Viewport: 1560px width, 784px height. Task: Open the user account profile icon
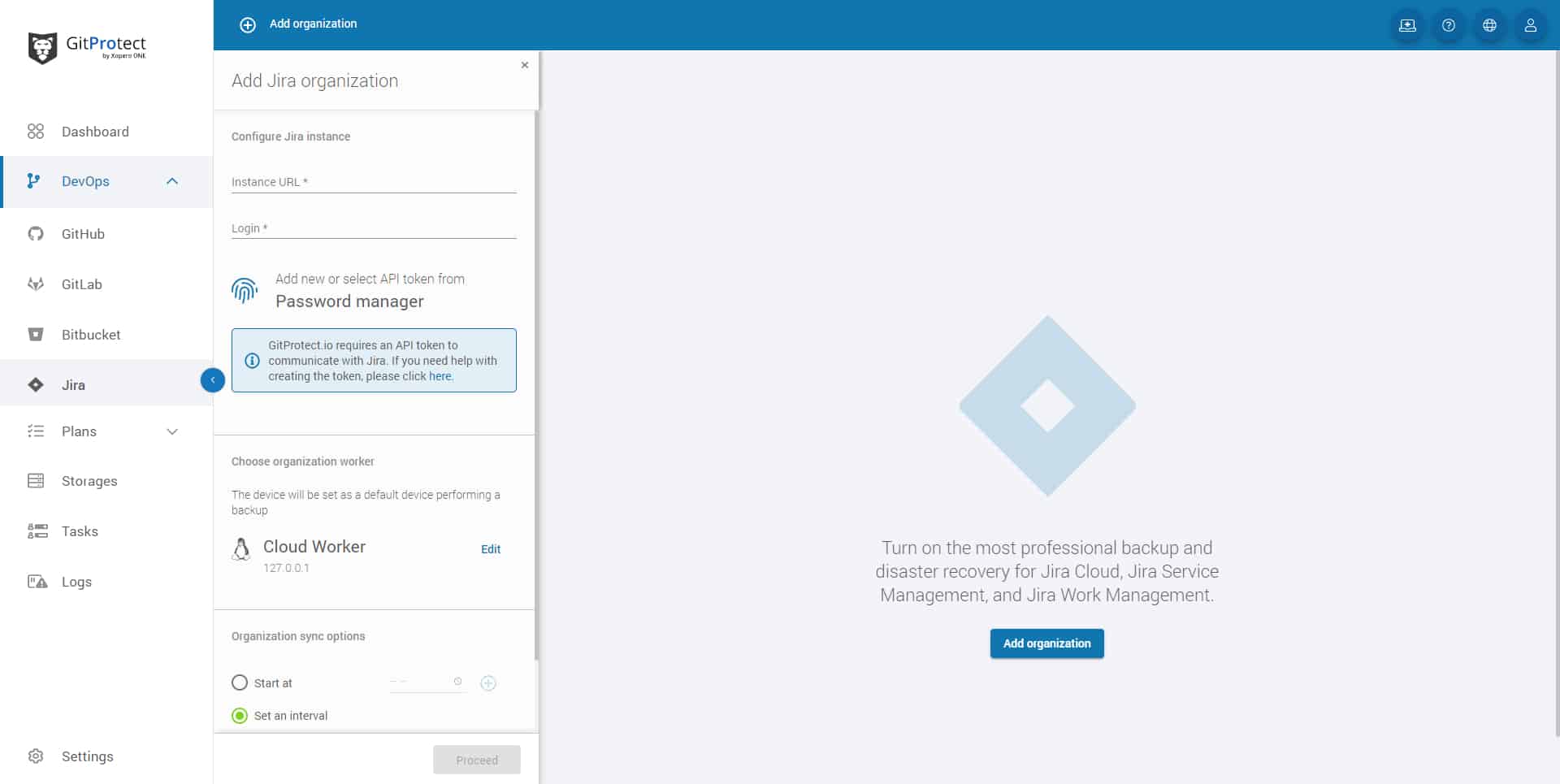point(1530,25)
